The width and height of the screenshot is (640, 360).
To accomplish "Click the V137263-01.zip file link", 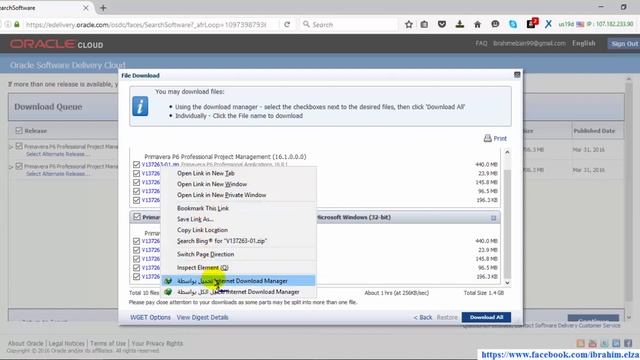I will [160, 164].
